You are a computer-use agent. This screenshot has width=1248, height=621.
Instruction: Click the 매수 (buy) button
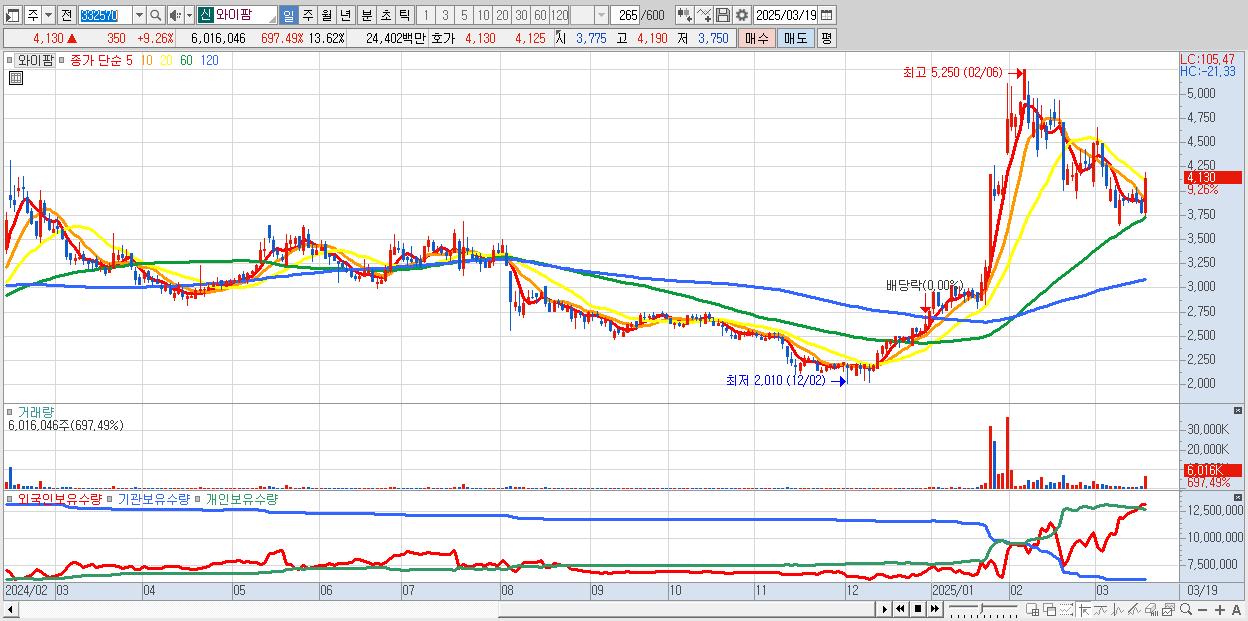[x=757, y=38]
